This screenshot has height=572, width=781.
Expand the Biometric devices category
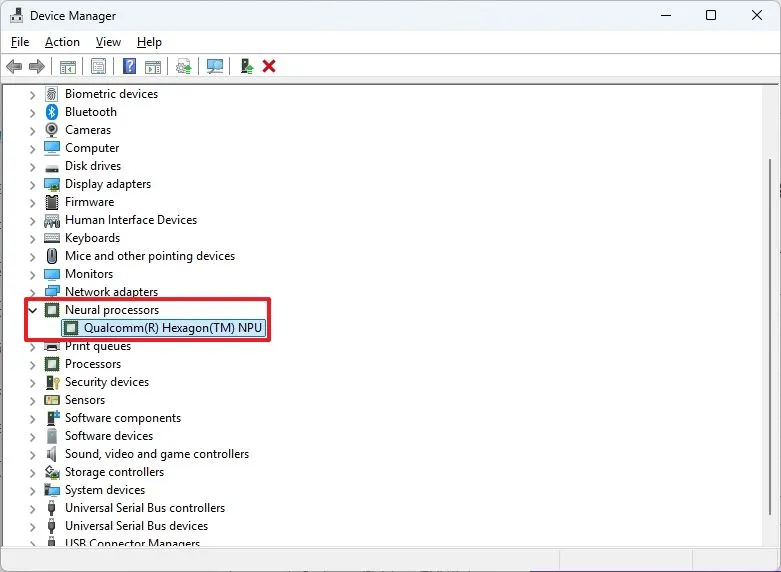pos(33,95)
